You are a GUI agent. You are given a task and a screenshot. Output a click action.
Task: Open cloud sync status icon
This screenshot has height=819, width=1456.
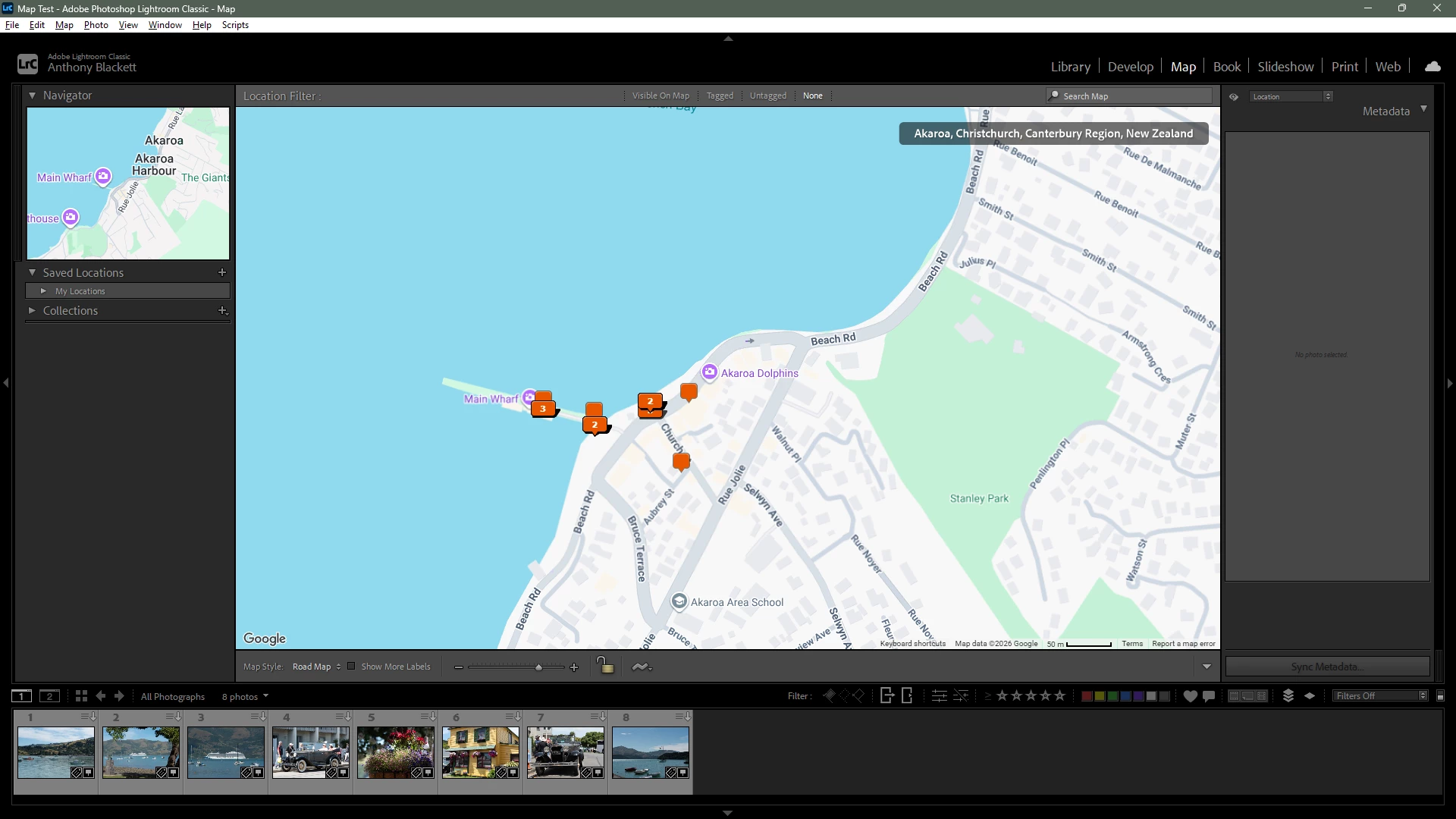[1432, 67]
